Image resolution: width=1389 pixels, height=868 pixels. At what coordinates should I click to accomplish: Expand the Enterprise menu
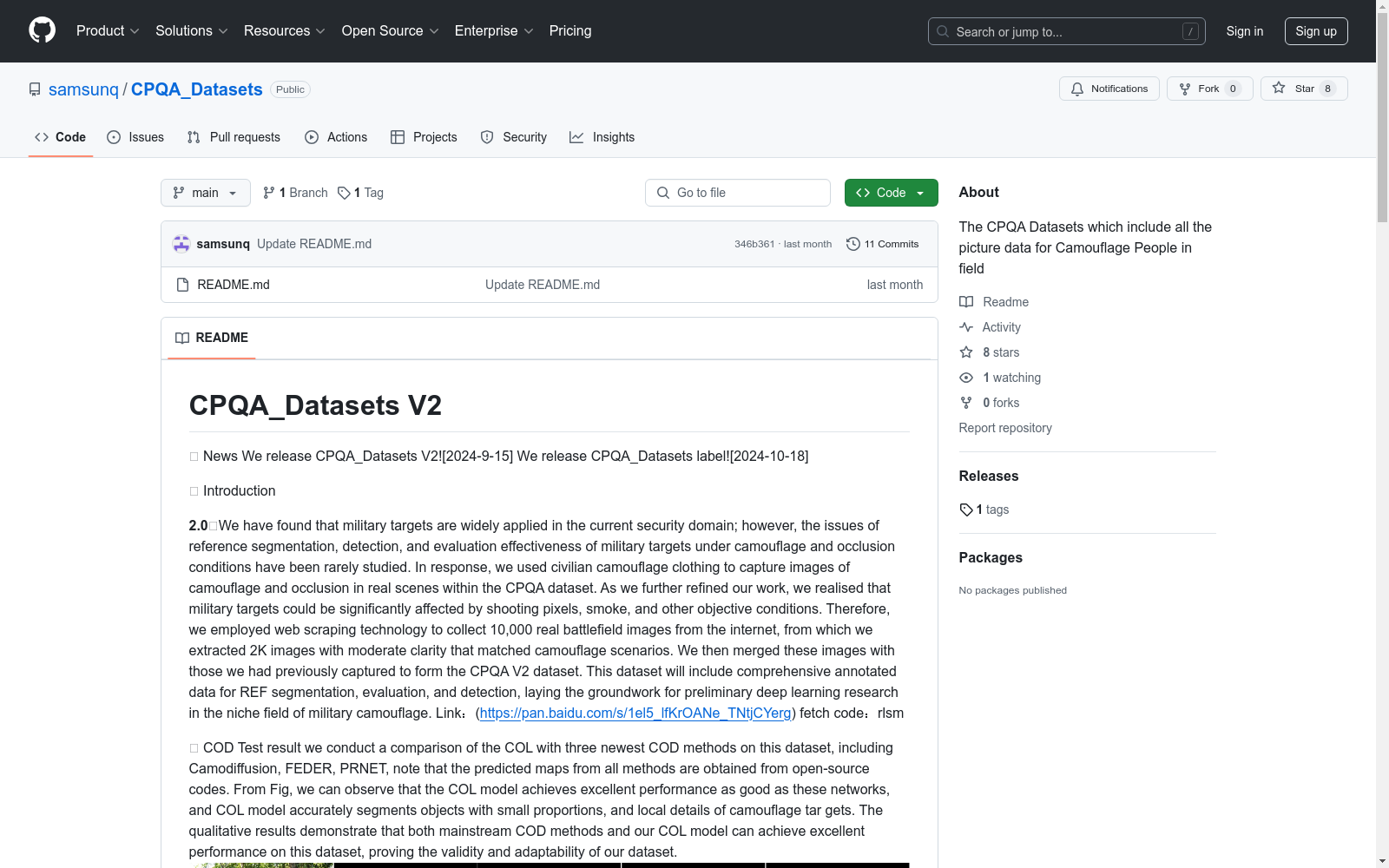tap(494, 31)
